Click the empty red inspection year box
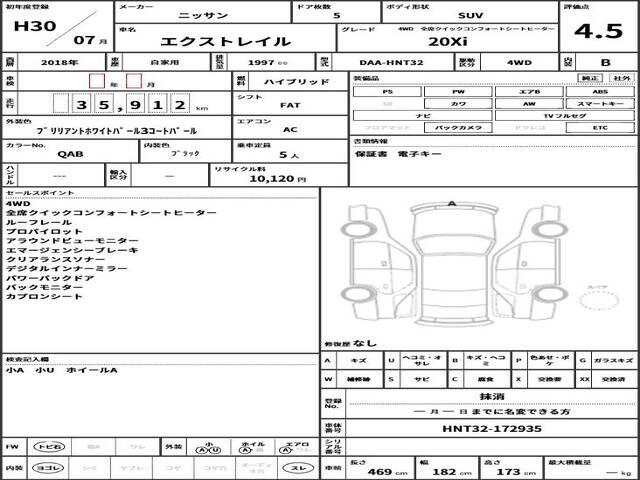640x480 pixels. click(95, 82)
